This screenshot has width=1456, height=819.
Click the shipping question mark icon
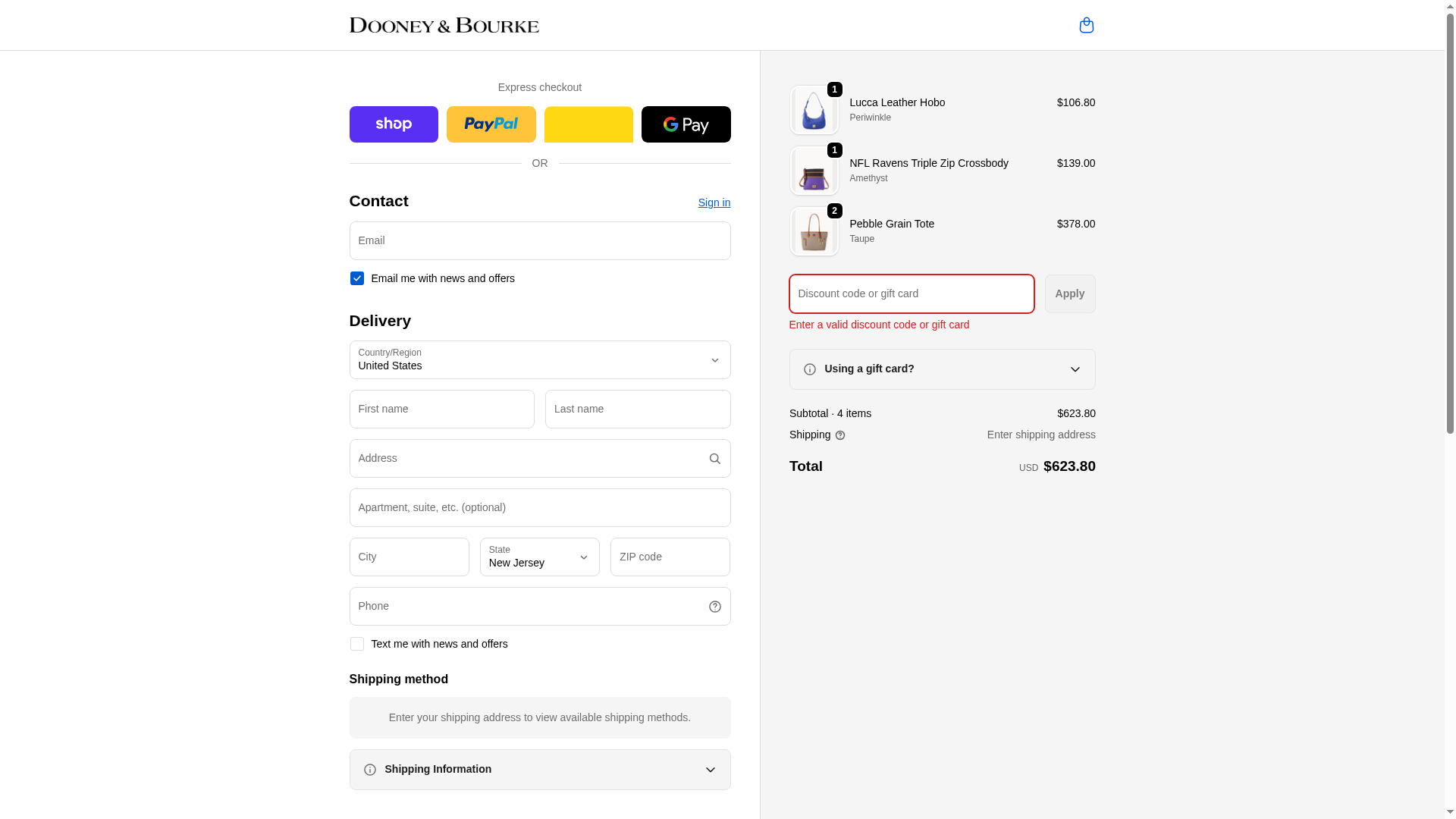coord(840,435)
